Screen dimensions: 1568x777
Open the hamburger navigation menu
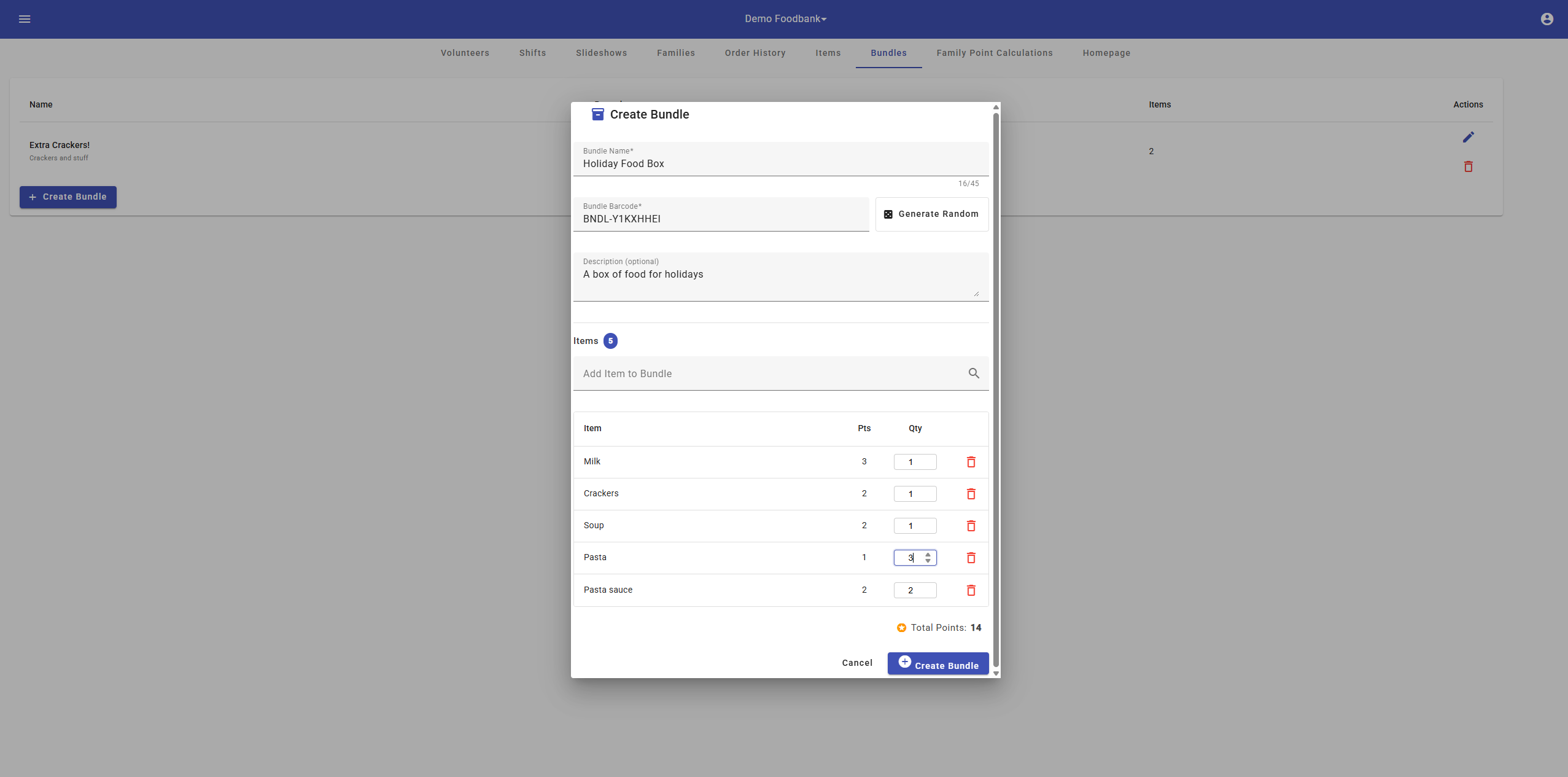tap(25, 19)
